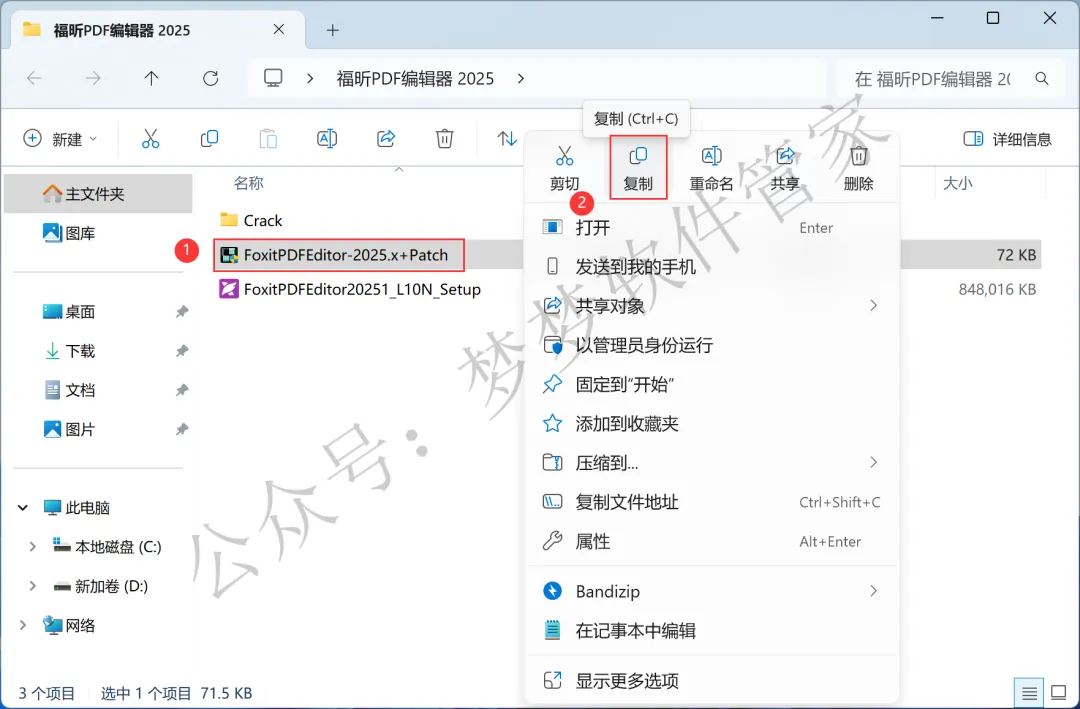Choose 打开 from the context menu
The height and width of the screenshot is (709, 1080).
[x=712, y=227]
